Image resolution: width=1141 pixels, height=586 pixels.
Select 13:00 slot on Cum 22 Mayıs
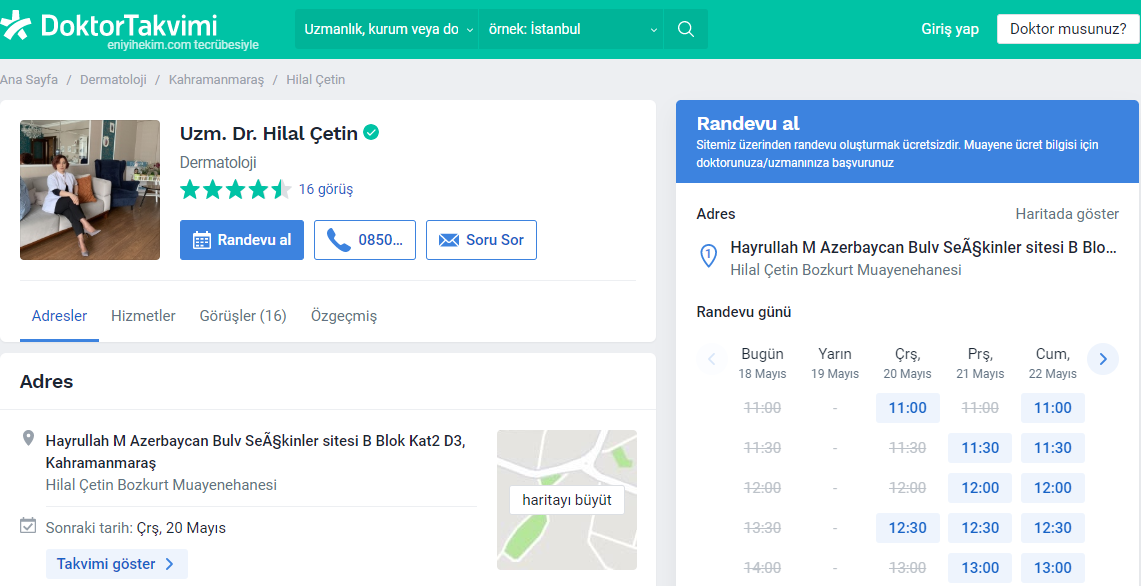pos(1052,568)
